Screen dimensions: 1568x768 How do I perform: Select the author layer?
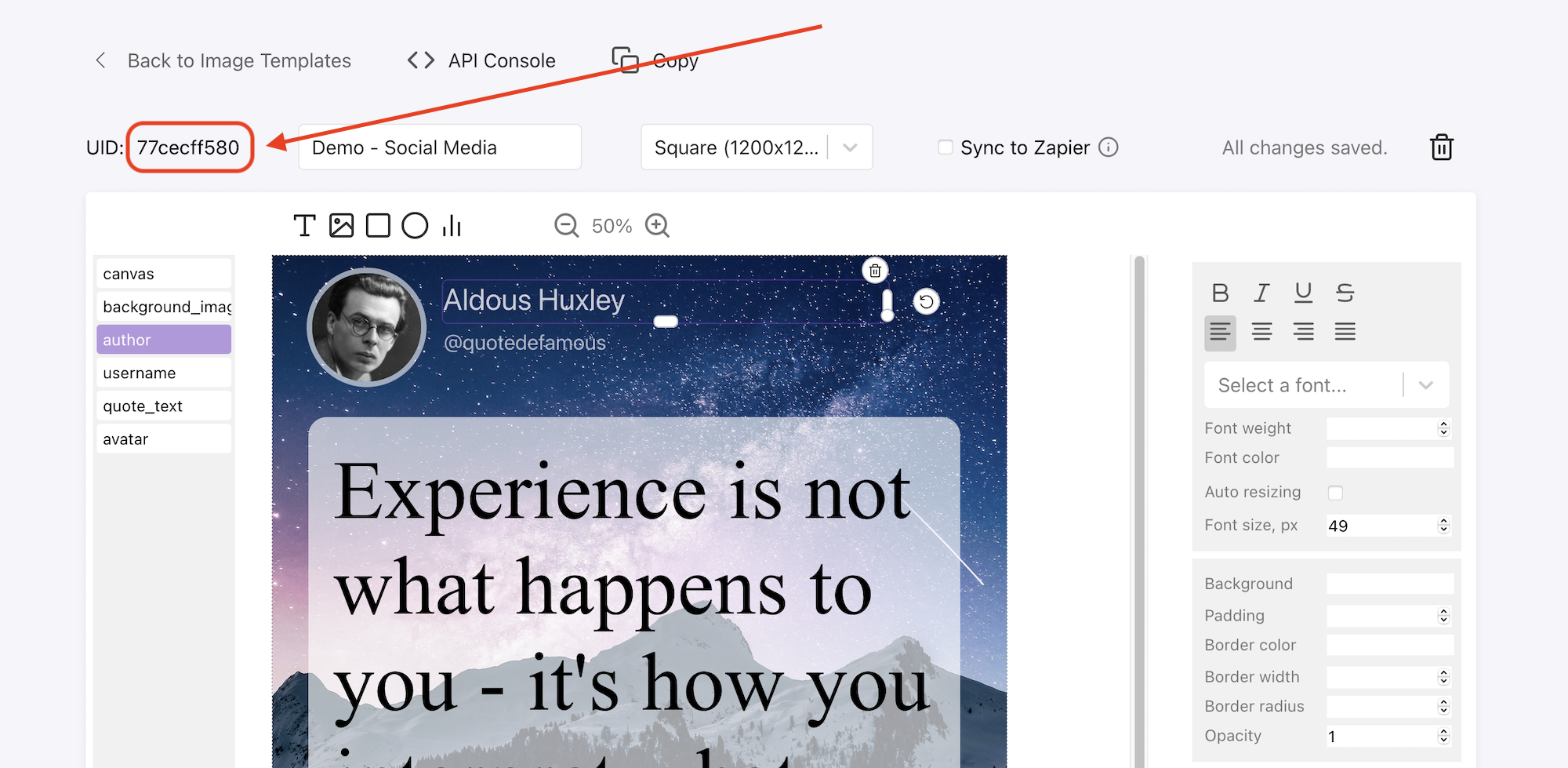(x=163, y=339)
